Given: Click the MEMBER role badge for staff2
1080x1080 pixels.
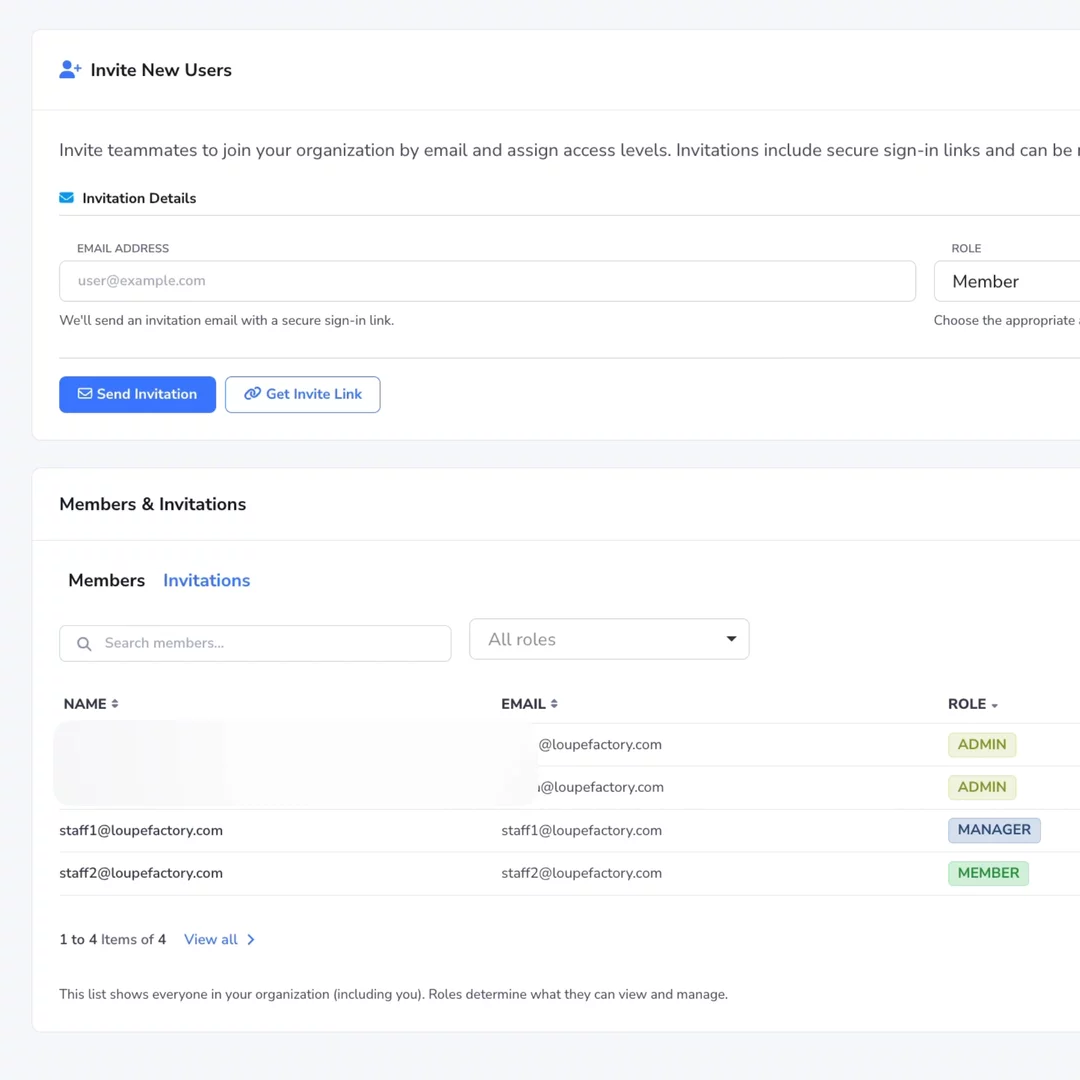Looking at the screenshot, I should click(988, 873).
